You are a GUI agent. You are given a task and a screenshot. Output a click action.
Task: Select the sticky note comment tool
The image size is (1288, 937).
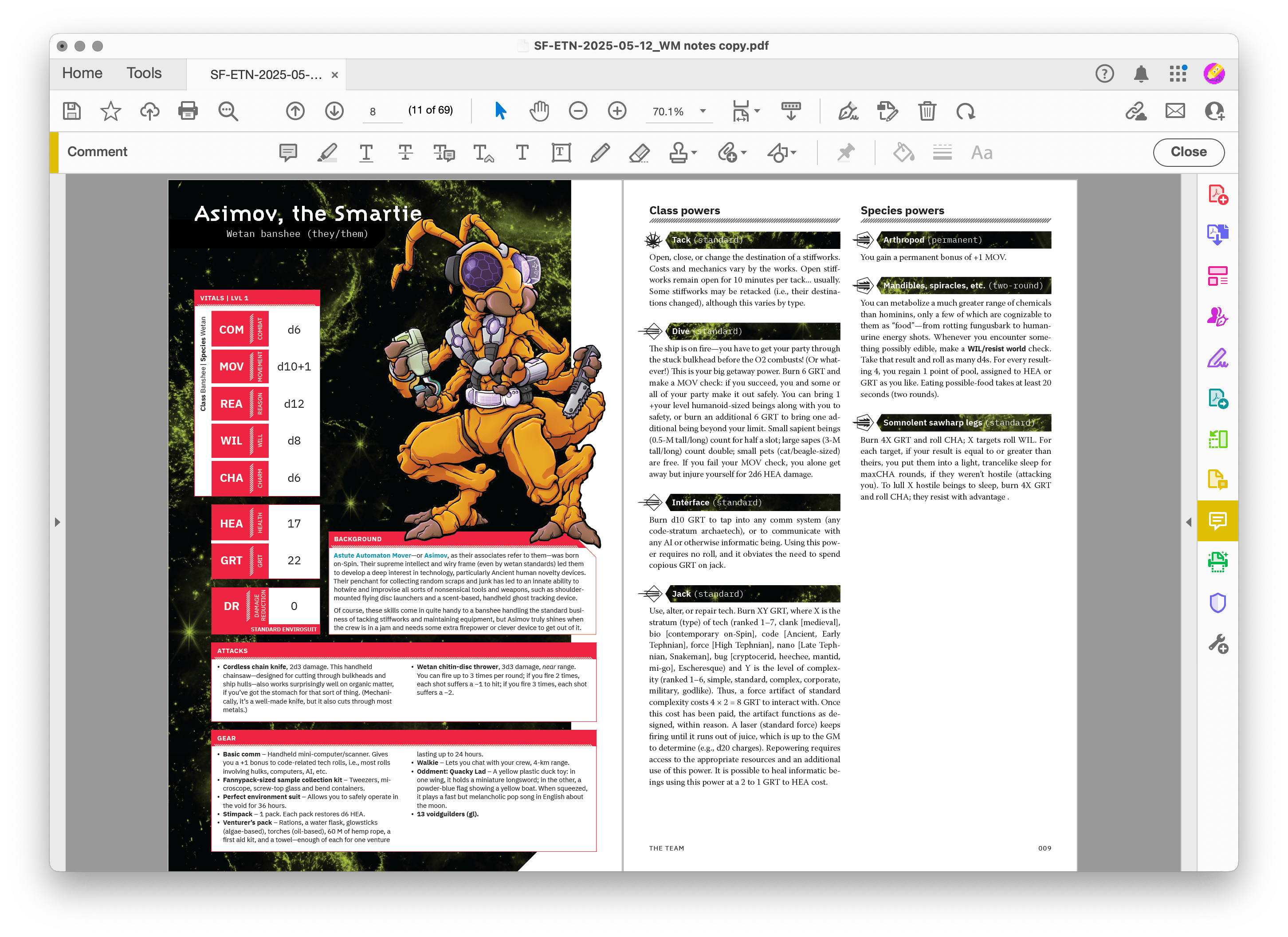[x=288, y=152]
